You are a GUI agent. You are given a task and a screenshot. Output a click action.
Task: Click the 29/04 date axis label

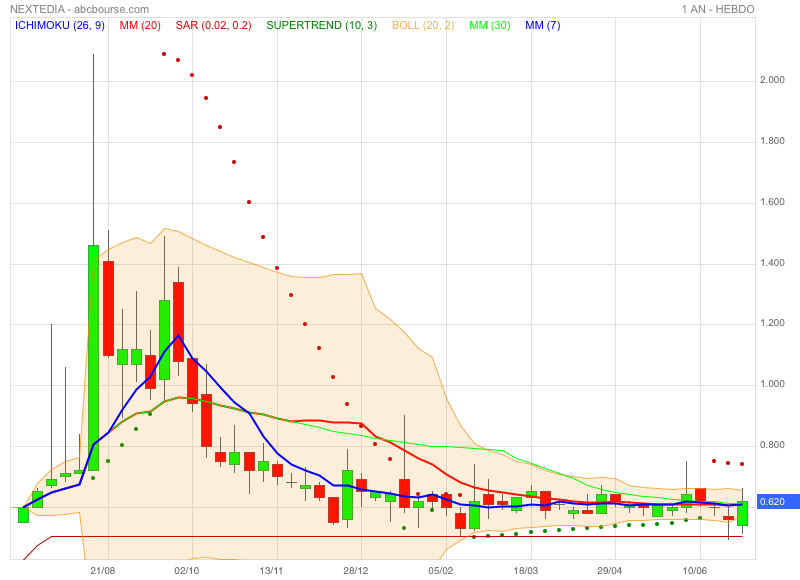610,570
